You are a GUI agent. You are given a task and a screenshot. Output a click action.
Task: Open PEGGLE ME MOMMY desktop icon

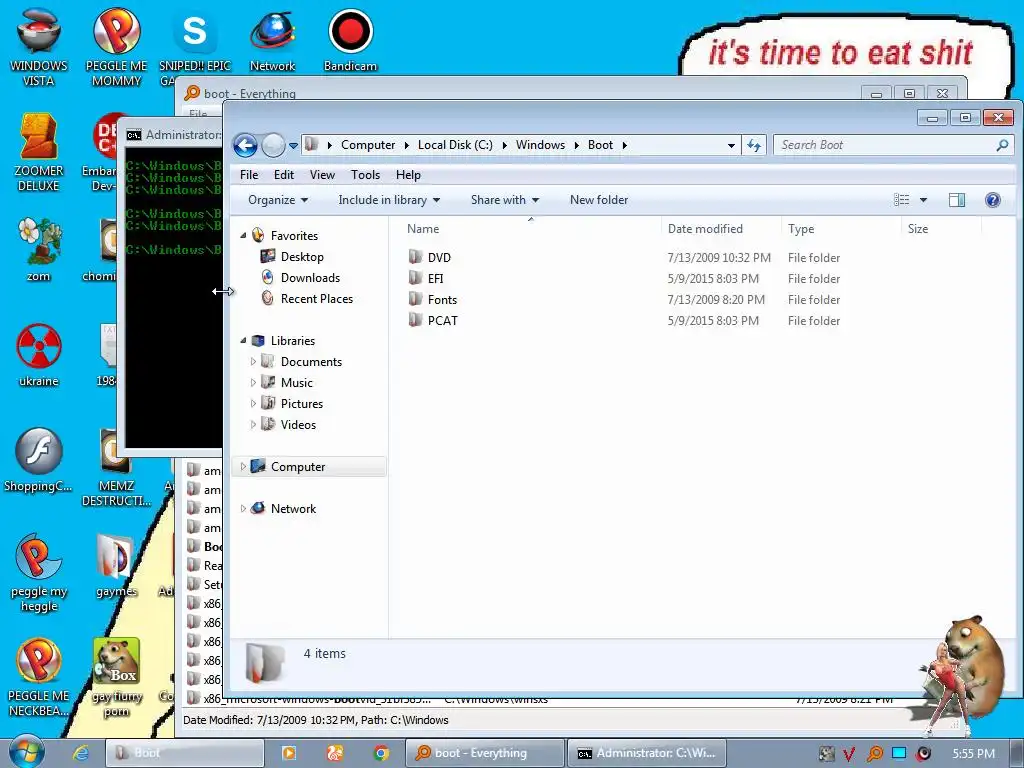click(116, 46)
